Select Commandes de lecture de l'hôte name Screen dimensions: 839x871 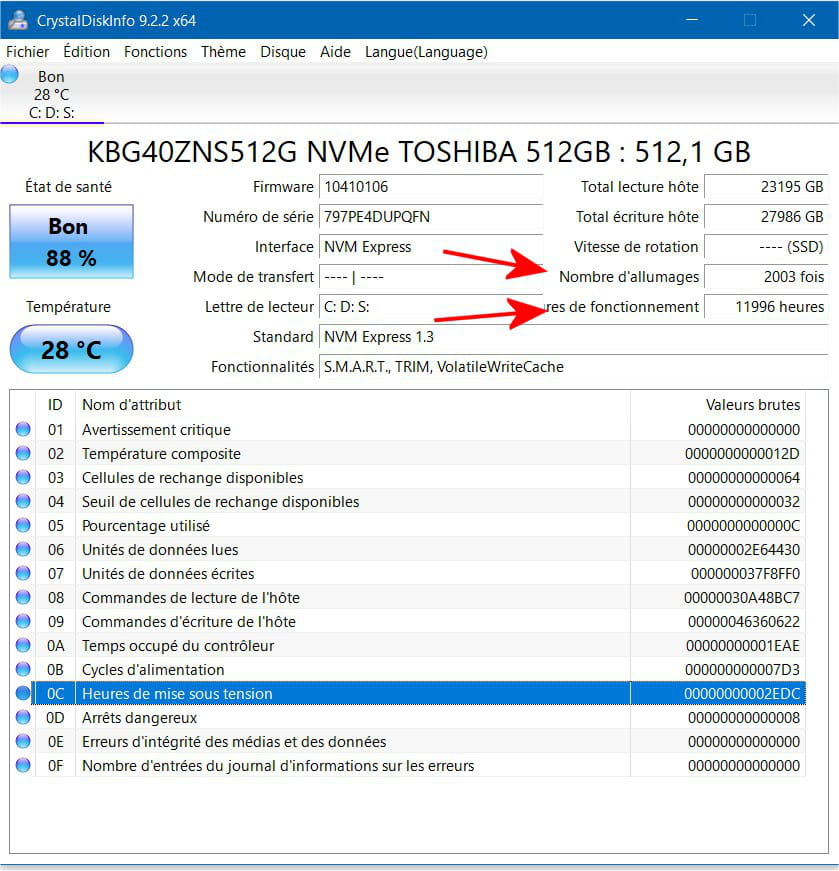pos(191,598)
